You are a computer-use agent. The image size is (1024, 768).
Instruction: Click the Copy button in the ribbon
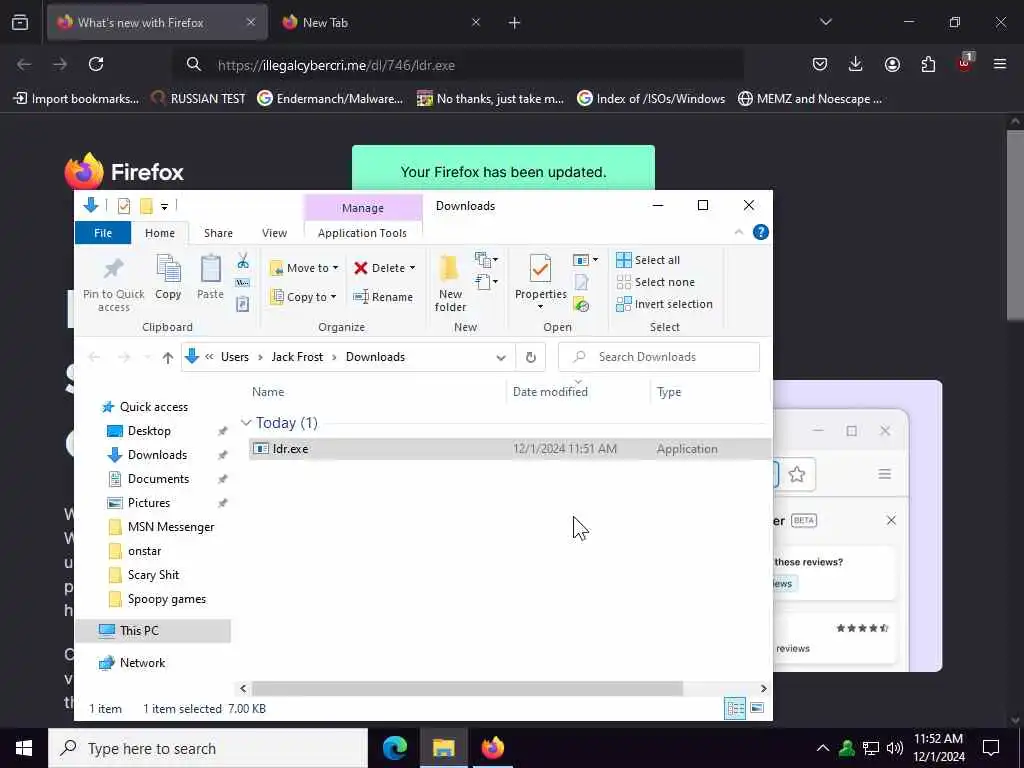click(168, 278)
